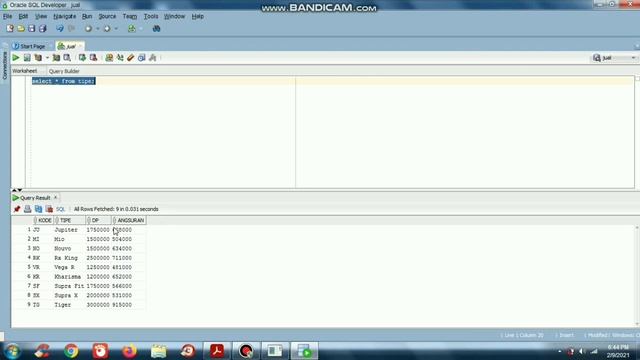Click the blue Refresh icon in result toolbar
This screenshot has height=360, width=640.
pyautogui.click(x=38, y=209)
